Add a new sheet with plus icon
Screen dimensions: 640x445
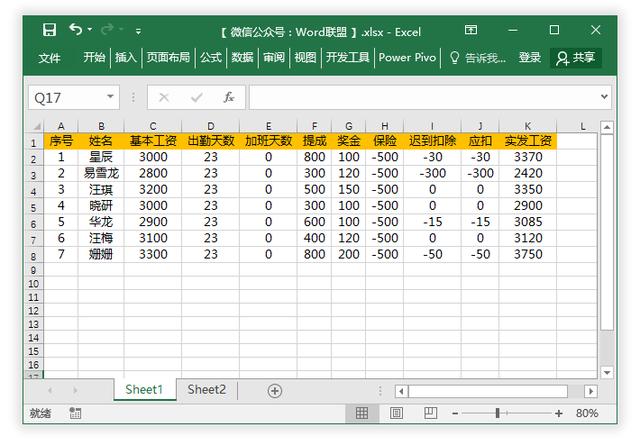click(x=274, y=390)
